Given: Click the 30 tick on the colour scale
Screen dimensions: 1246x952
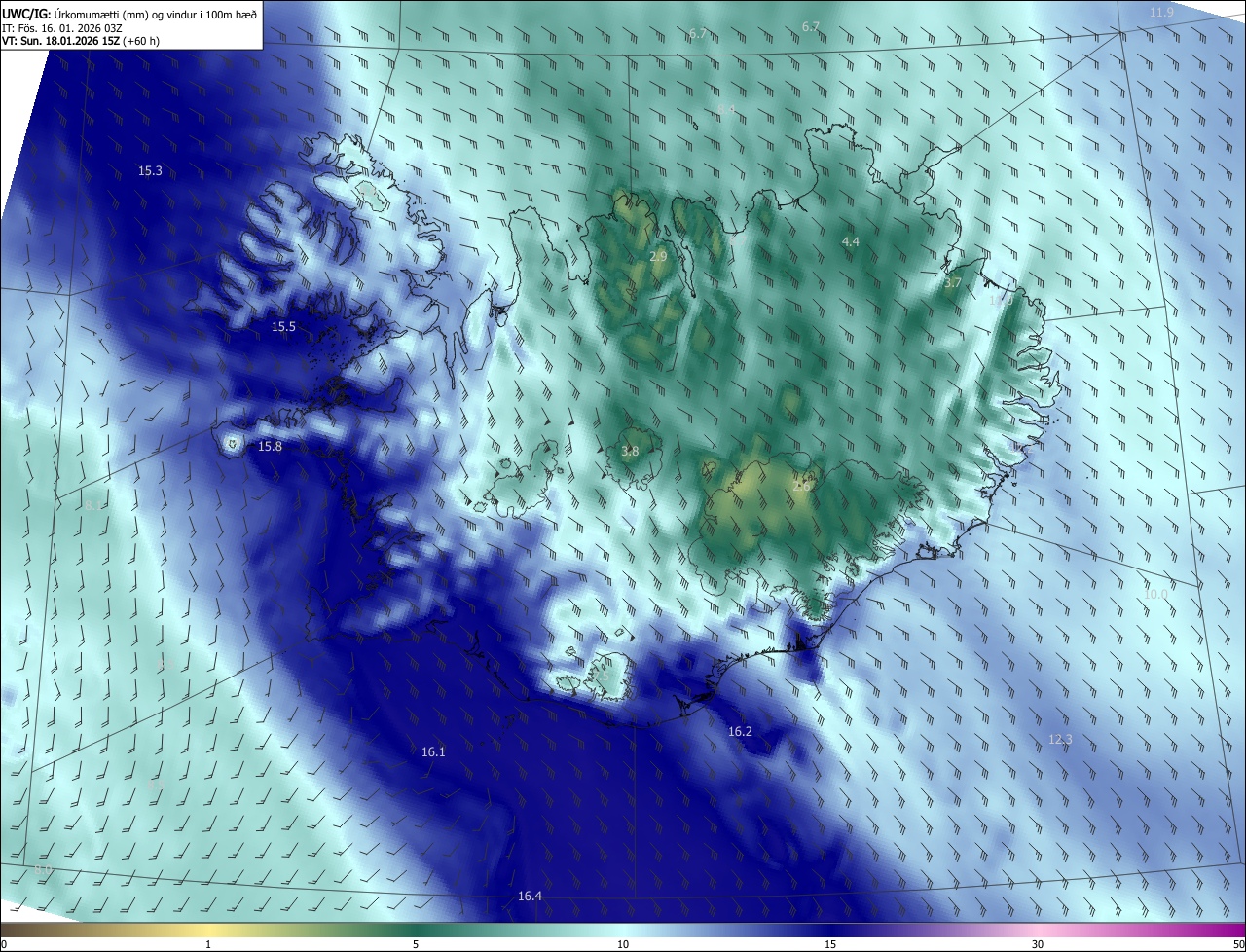Looking at the screenshot, I should click(x=1038, y=945).
